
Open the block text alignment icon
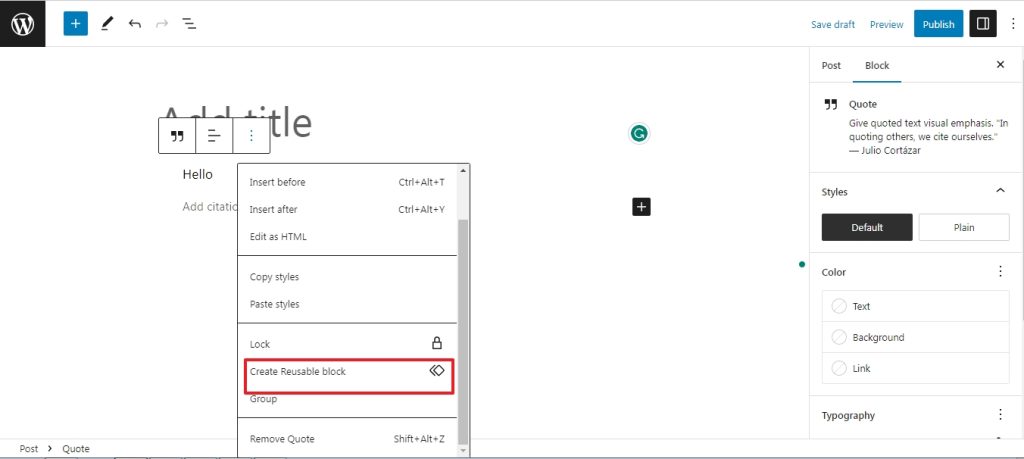(x=214, y=136)
